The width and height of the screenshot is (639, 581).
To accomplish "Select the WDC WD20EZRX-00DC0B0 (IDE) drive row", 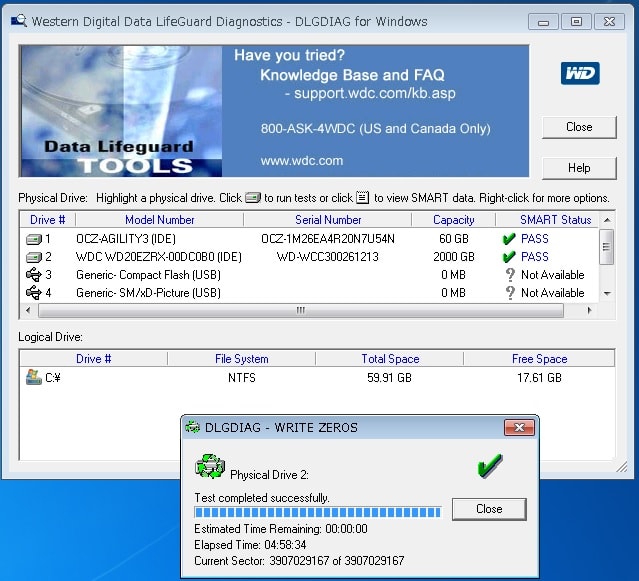I will pos(309,257).
